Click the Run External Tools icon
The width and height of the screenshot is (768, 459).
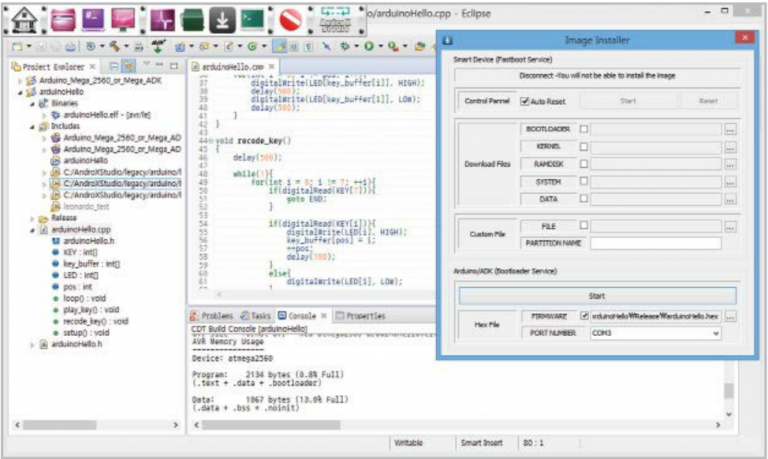[x=393, y=47]
